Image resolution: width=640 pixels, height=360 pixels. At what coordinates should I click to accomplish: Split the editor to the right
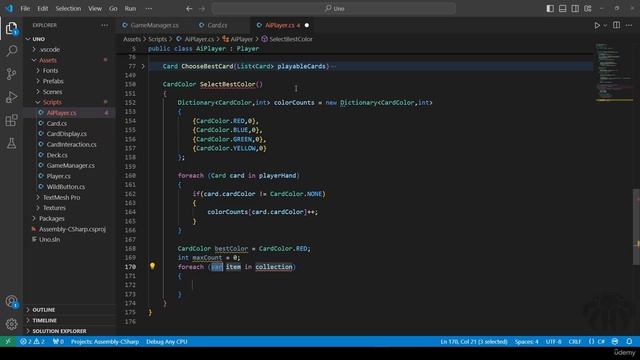(616, 25)
